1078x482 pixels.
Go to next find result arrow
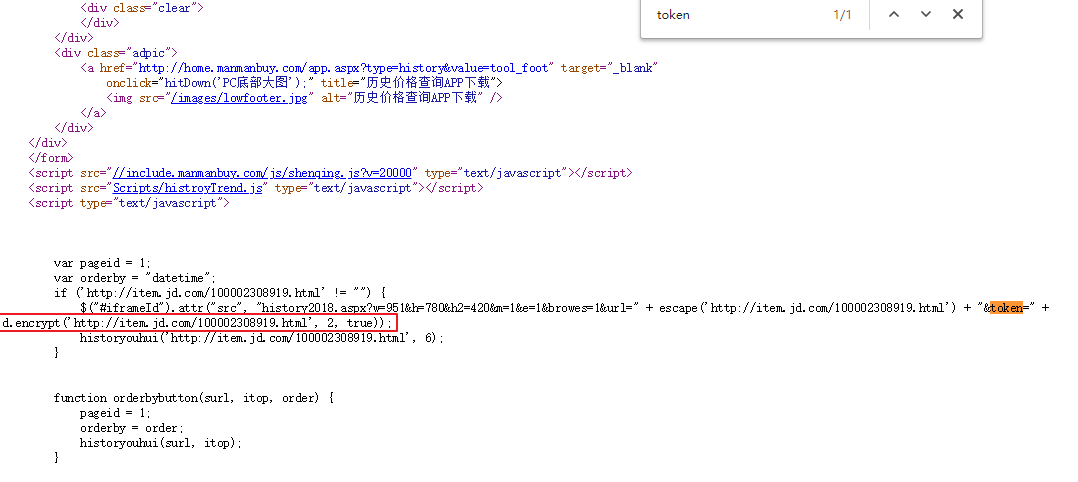[x=925, y=14]
